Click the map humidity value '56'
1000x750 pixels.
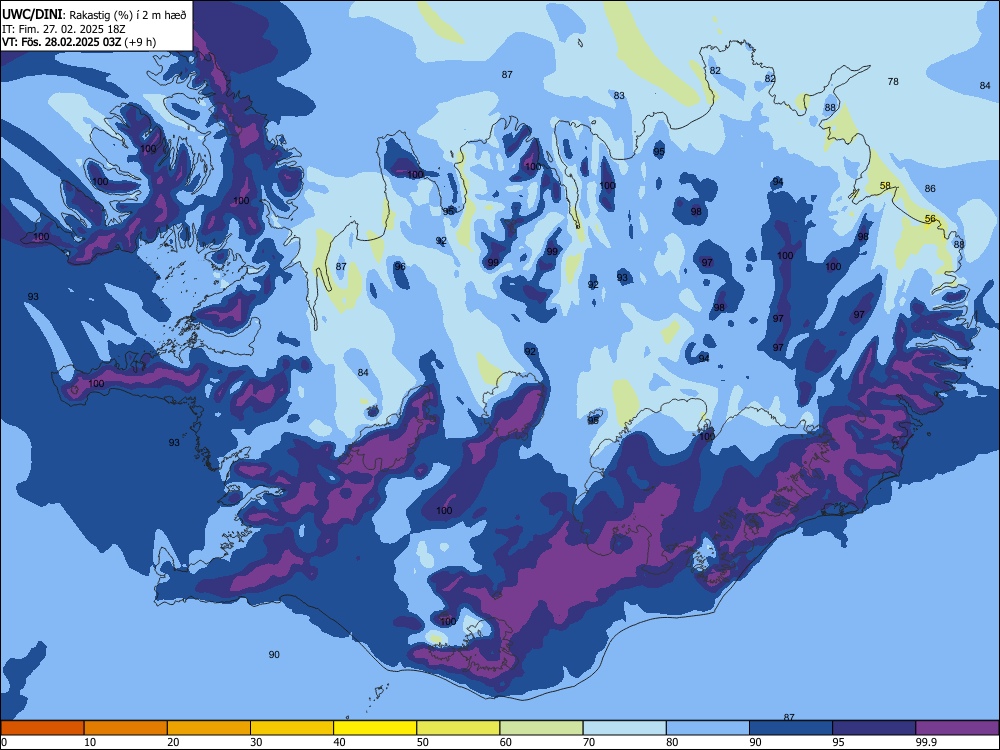click(x=930, y=219)
